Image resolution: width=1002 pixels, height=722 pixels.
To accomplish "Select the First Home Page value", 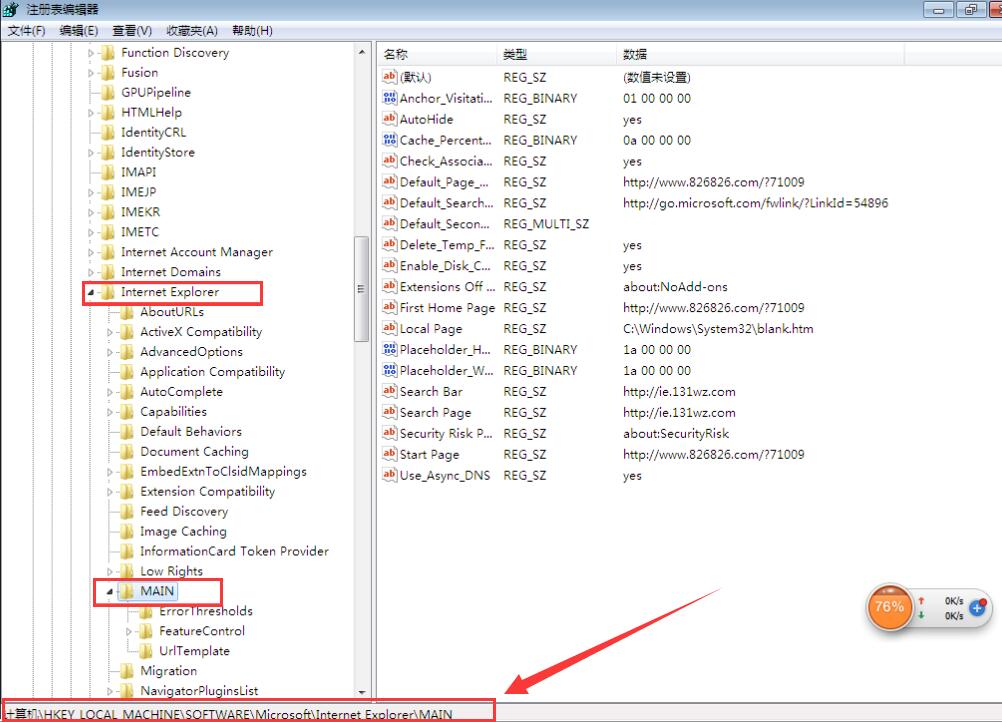I will [447, 308].
